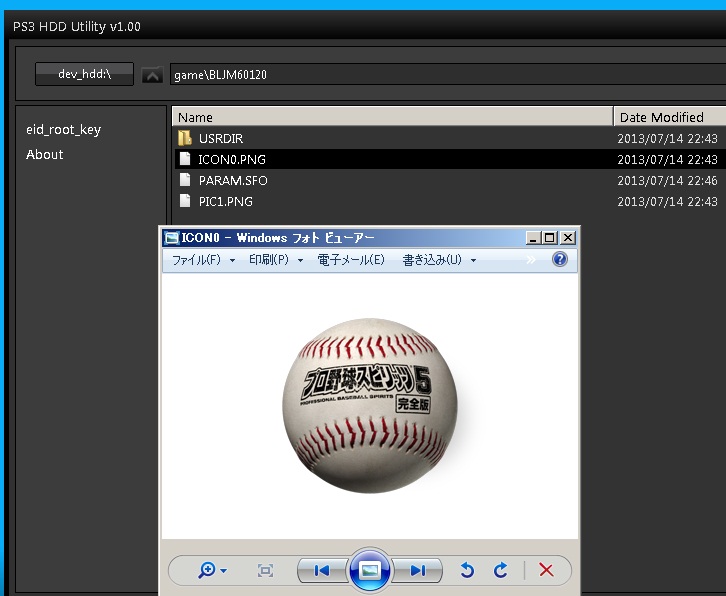Click the USRDIR folder icon
This screenshot has height=596, width=726.
click(185, 138)
